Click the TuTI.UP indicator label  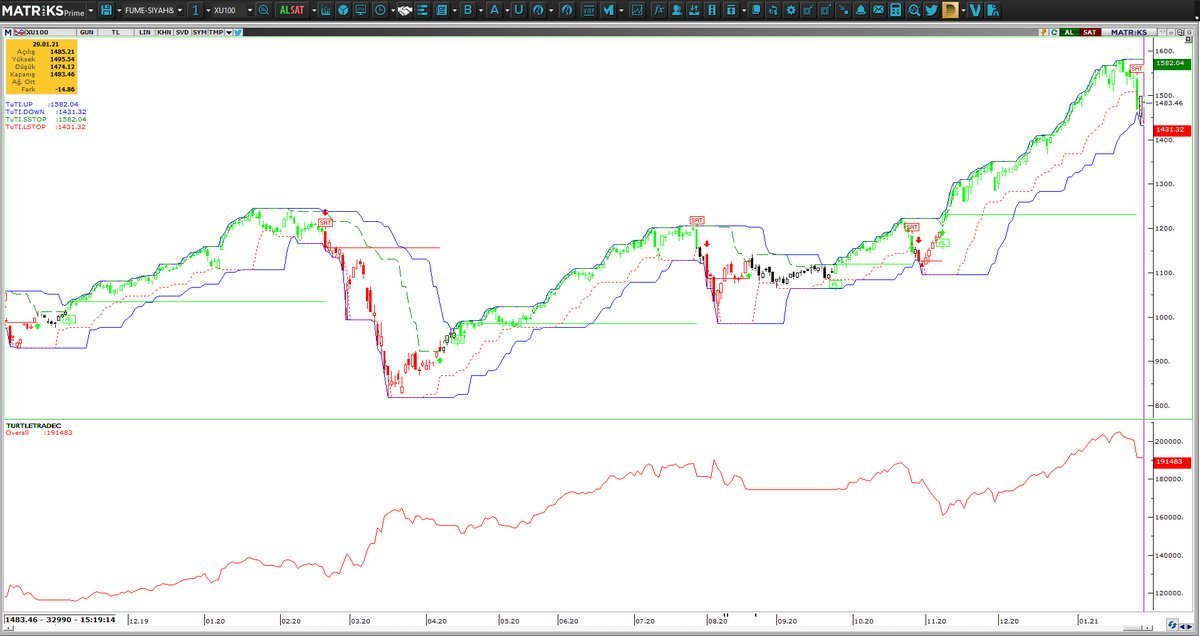[21, 103]
